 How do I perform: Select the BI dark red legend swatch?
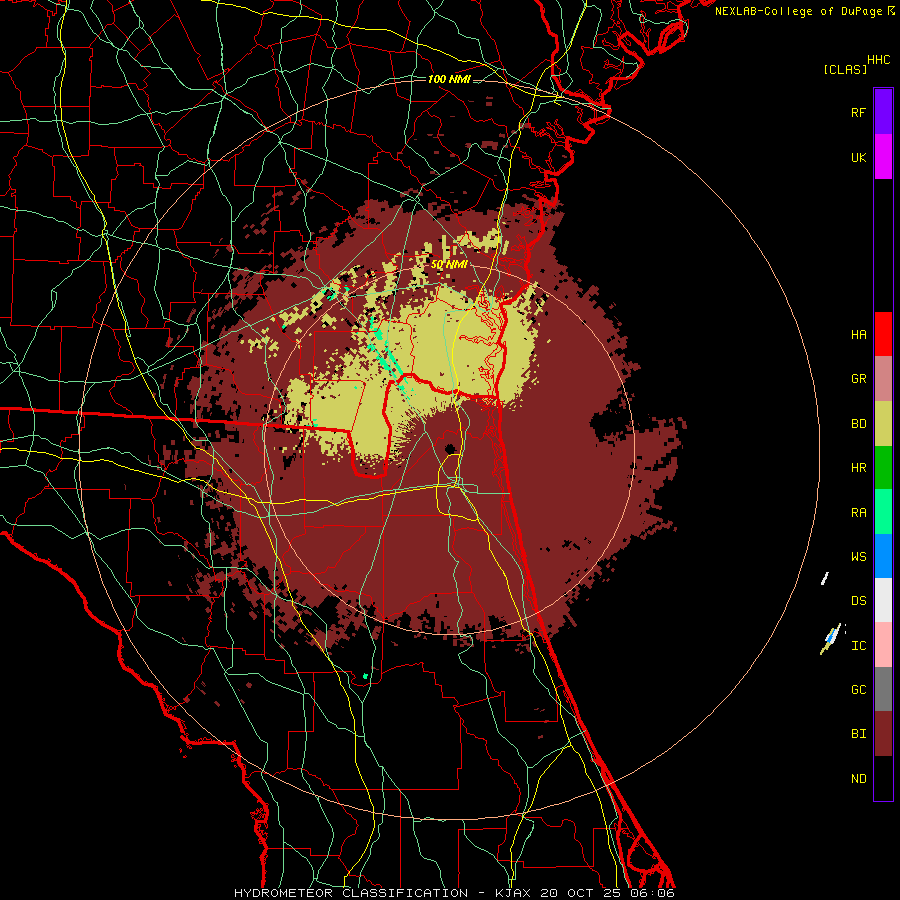[883, 734]
